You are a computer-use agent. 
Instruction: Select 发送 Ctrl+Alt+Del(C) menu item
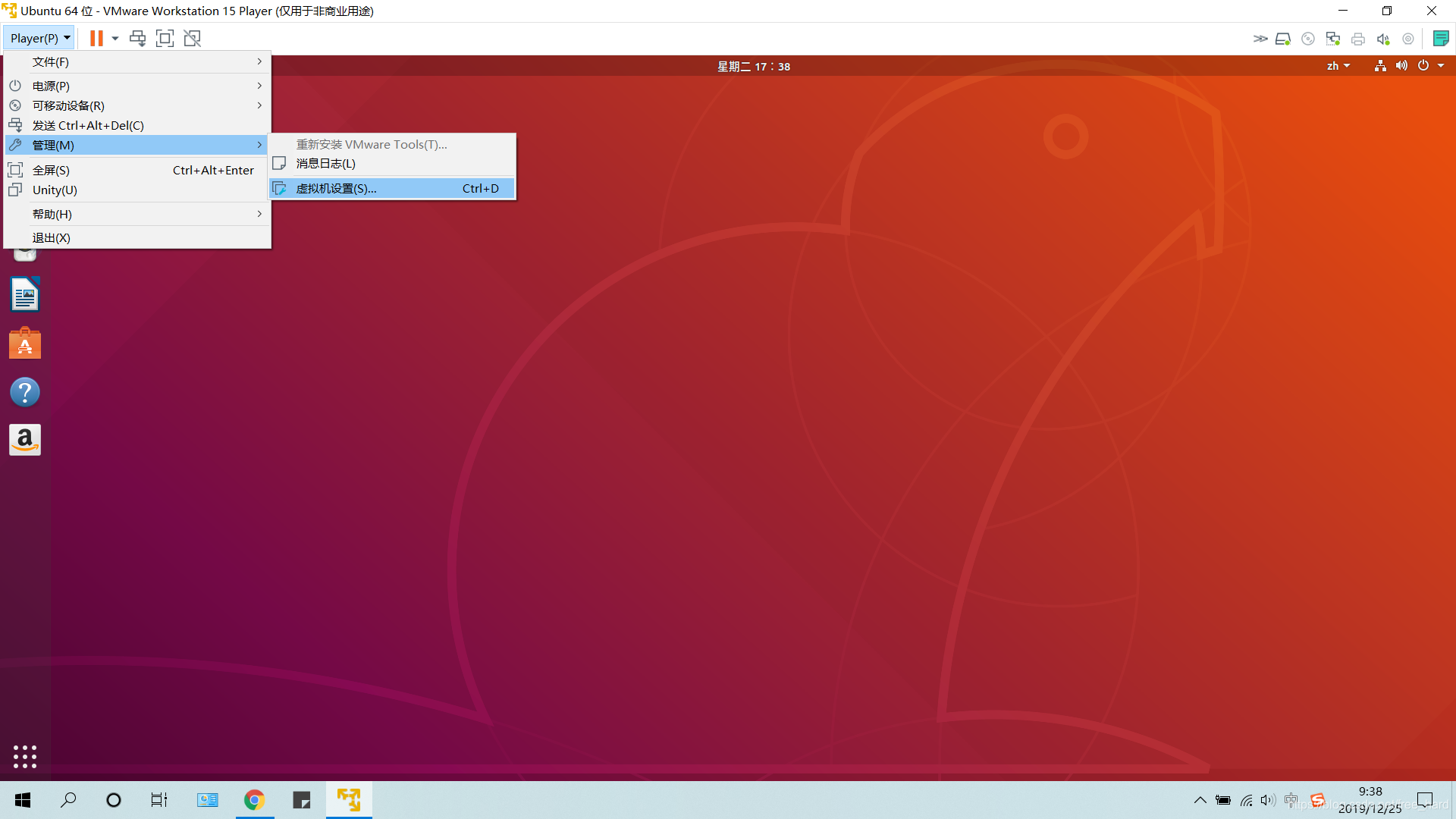[x=137, y=125]
